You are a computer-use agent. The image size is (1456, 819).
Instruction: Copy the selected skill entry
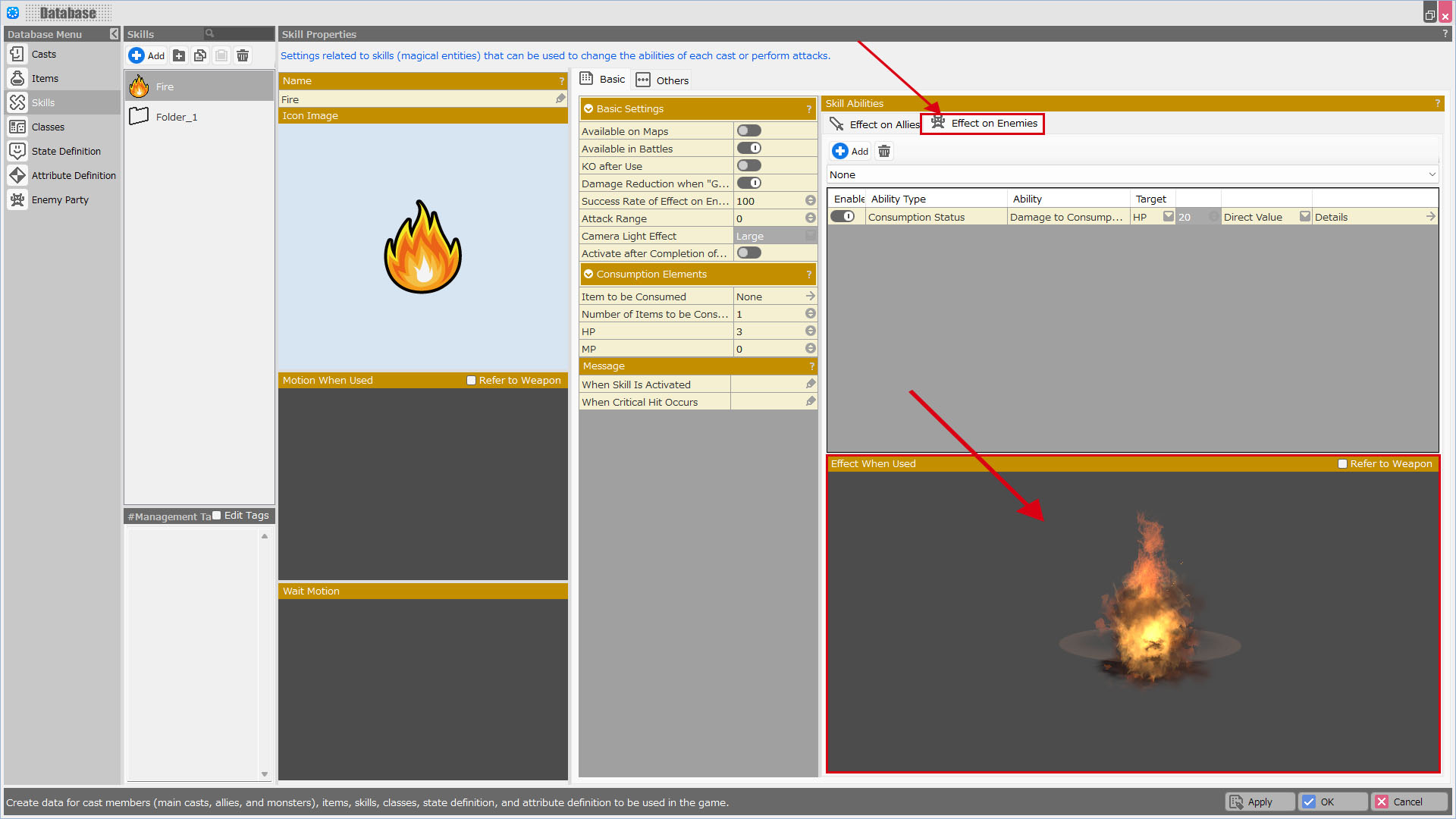point(200,55)
